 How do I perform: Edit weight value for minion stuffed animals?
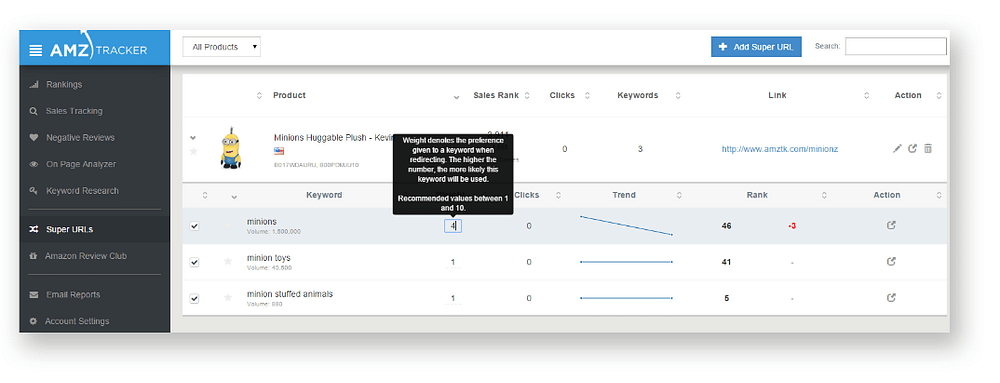pyautogui.click(x=453, y=298)
